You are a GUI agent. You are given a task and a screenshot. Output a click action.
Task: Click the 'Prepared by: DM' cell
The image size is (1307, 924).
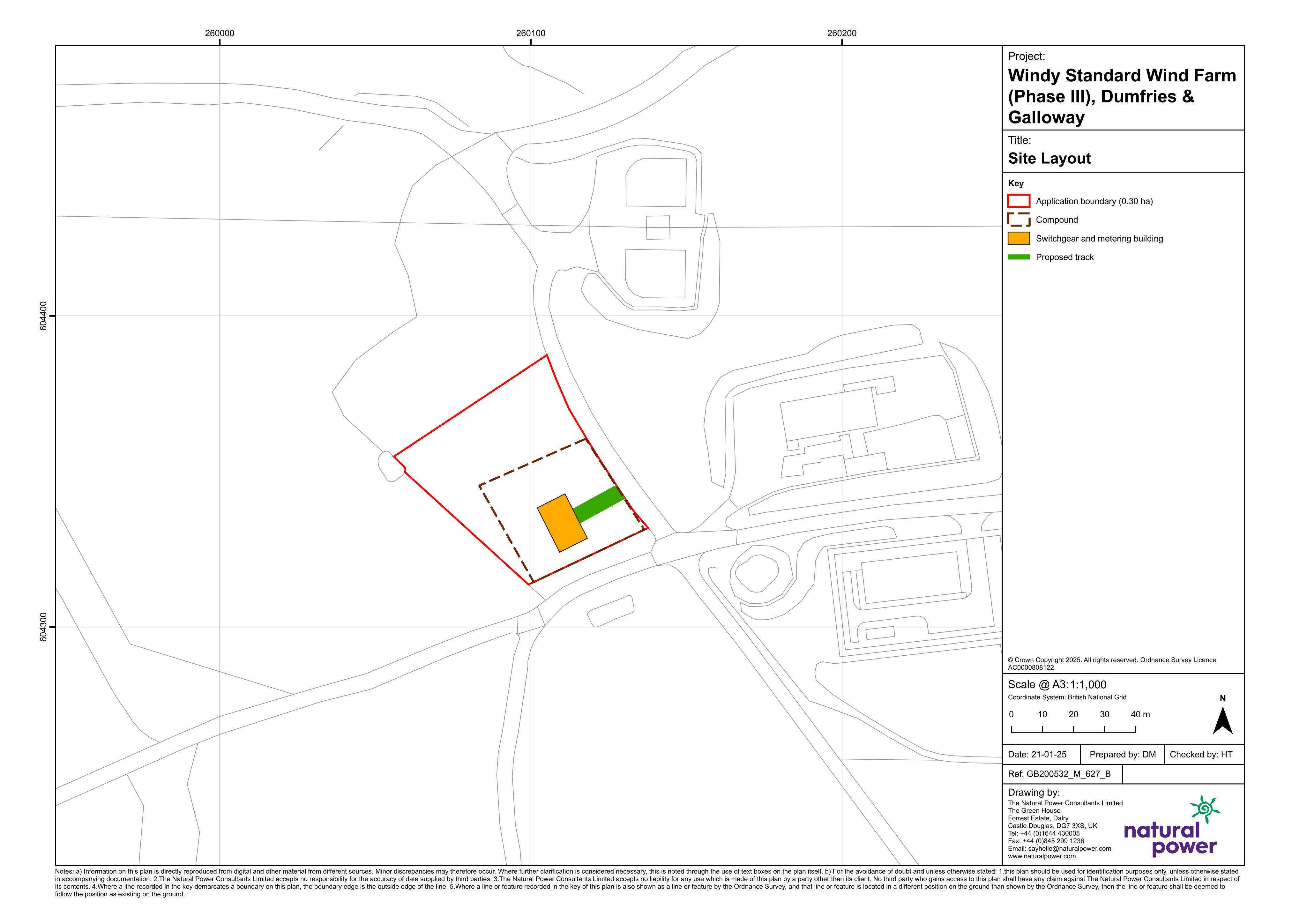1122,755
